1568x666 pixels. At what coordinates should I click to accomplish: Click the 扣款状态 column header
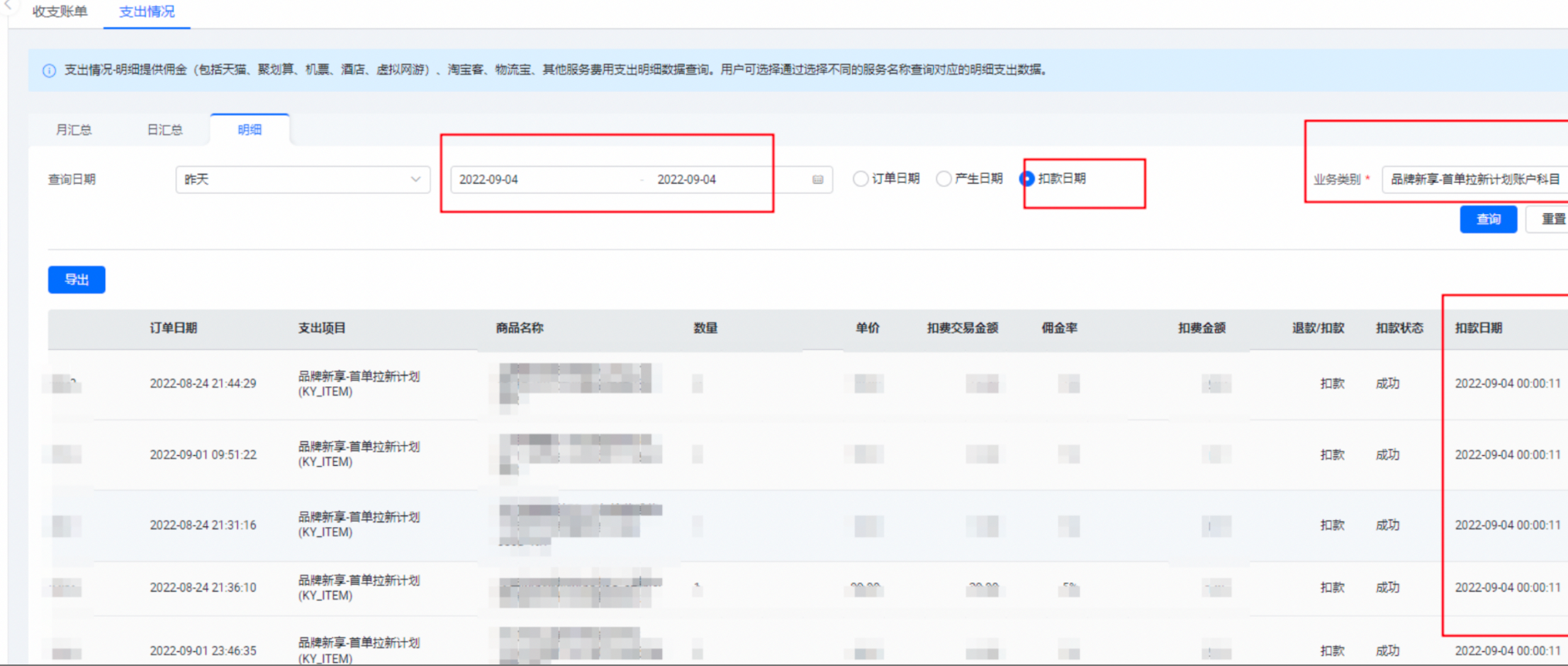click(1400, 328)
